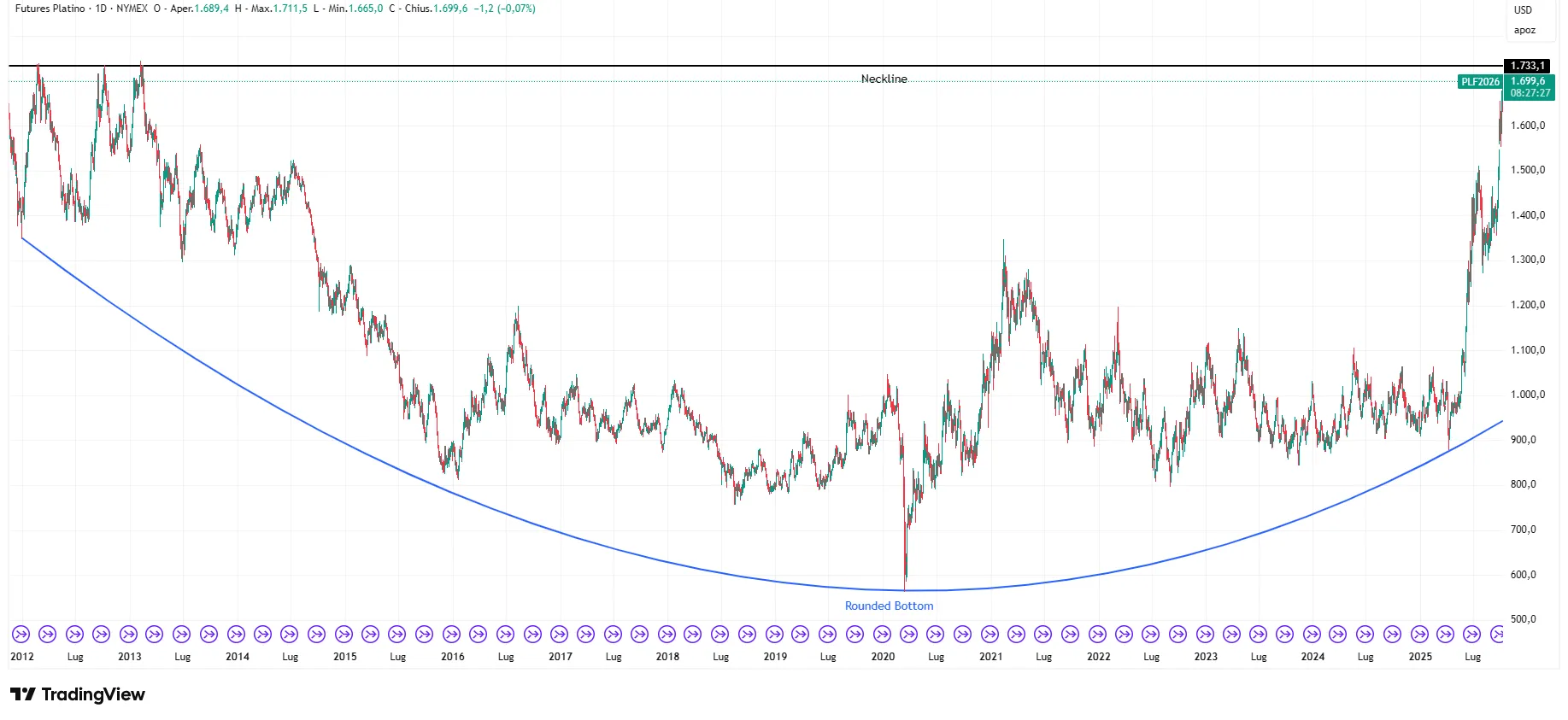The height and width of the screenshot is (720, 1568).
Task: Click the contract rollover icon above 2024
Action: click(1312, 635)
